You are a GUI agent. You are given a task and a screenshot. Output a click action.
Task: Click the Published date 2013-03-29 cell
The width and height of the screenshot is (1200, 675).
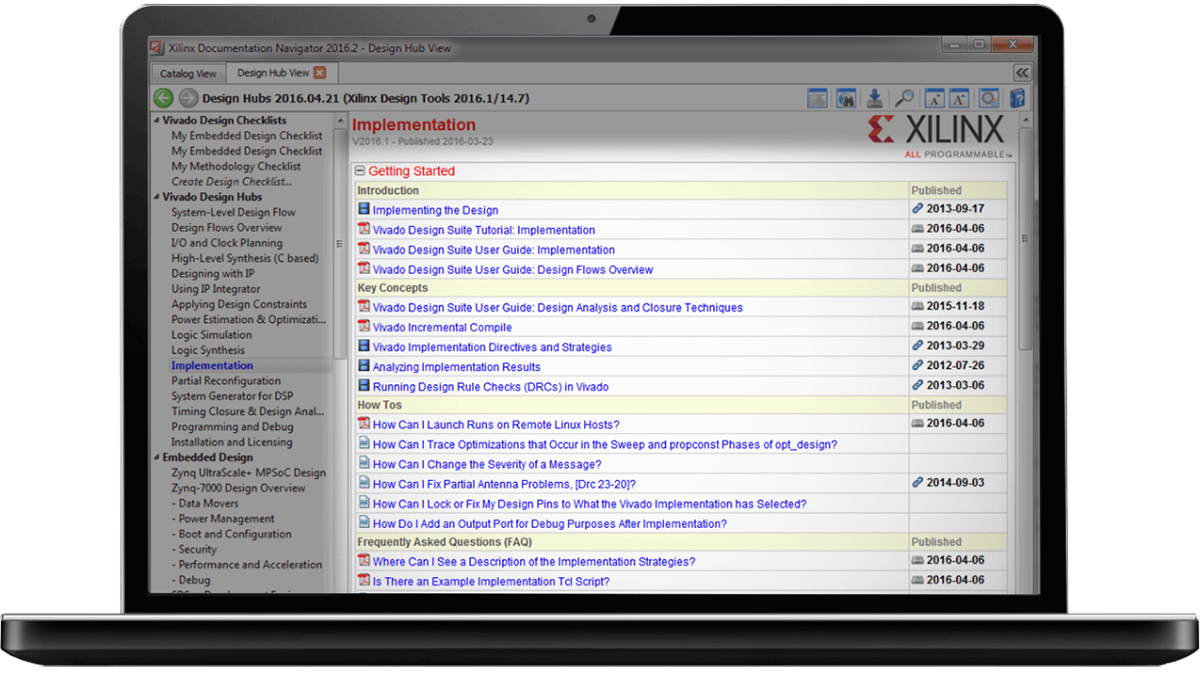(x=958, y=346)
